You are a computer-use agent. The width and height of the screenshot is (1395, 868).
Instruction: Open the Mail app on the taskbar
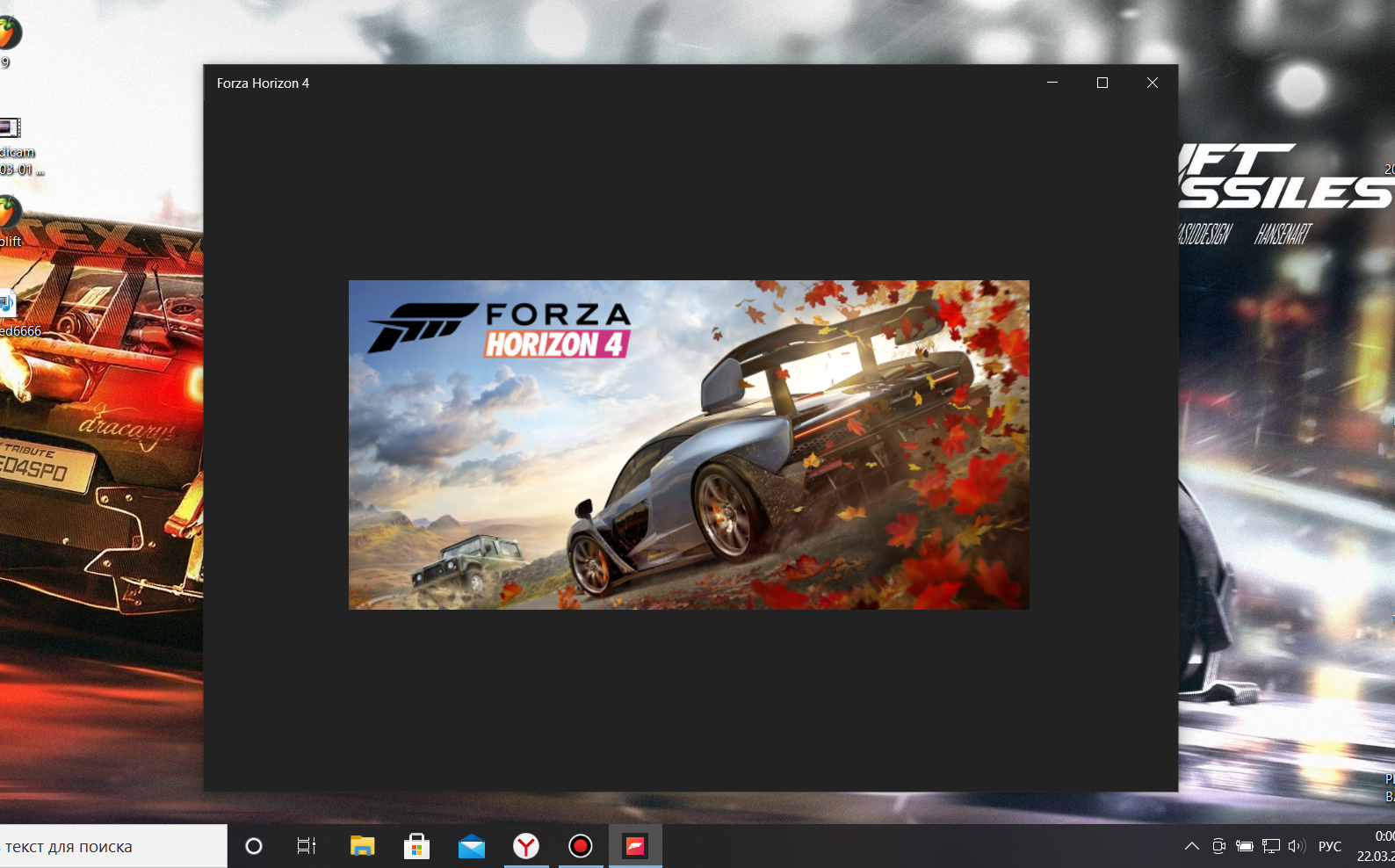[x=472, y=846]
